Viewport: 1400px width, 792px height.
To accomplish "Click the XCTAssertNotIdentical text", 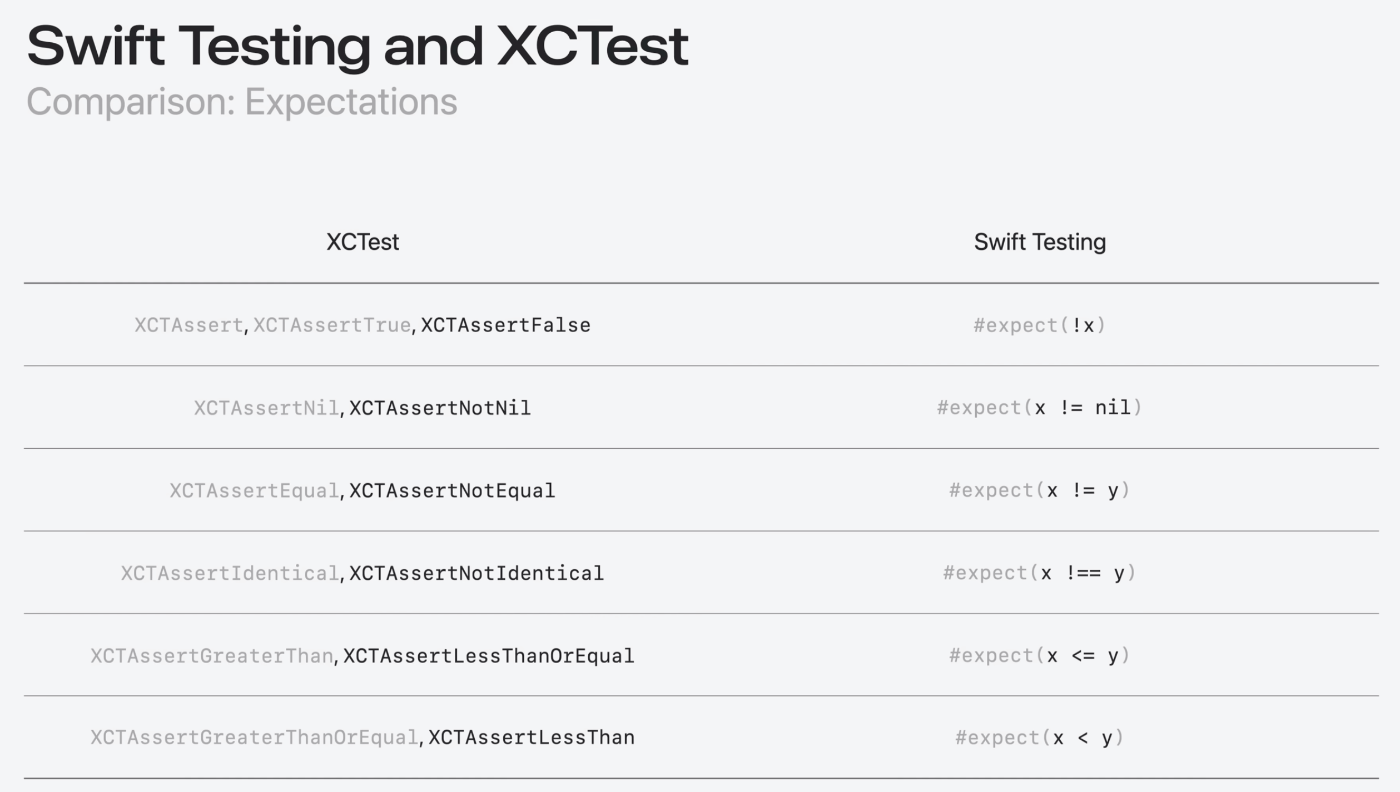I will [476, 573].
